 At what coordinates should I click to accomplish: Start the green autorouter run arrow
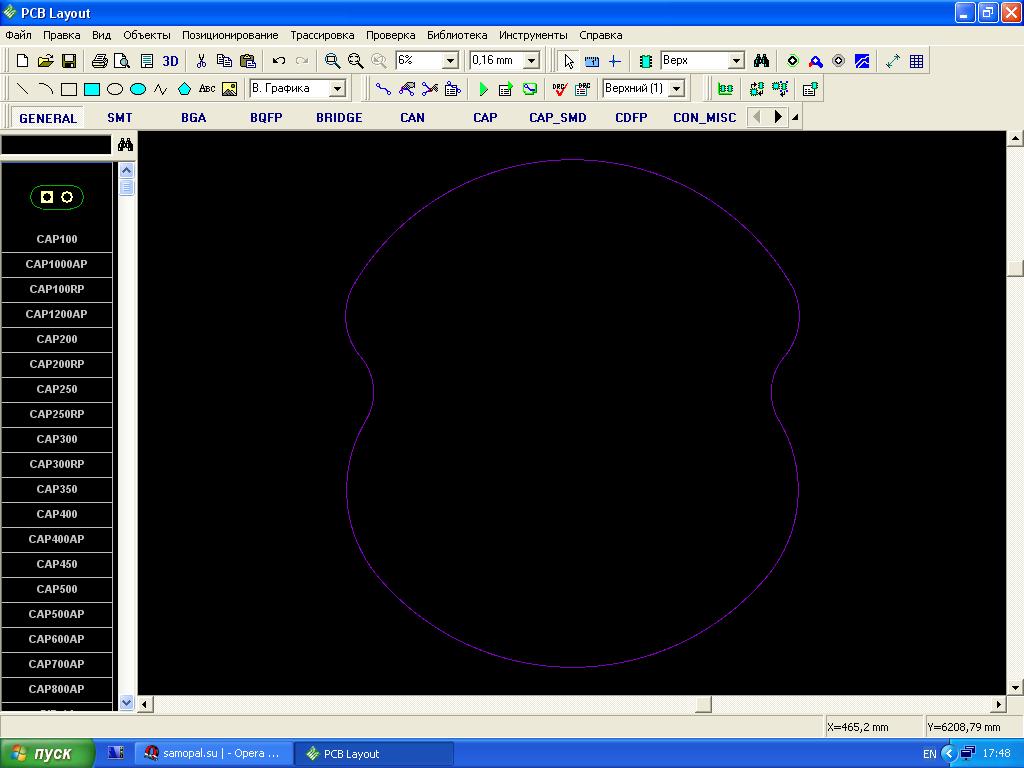pyautogui.click(x=483, y=89)
